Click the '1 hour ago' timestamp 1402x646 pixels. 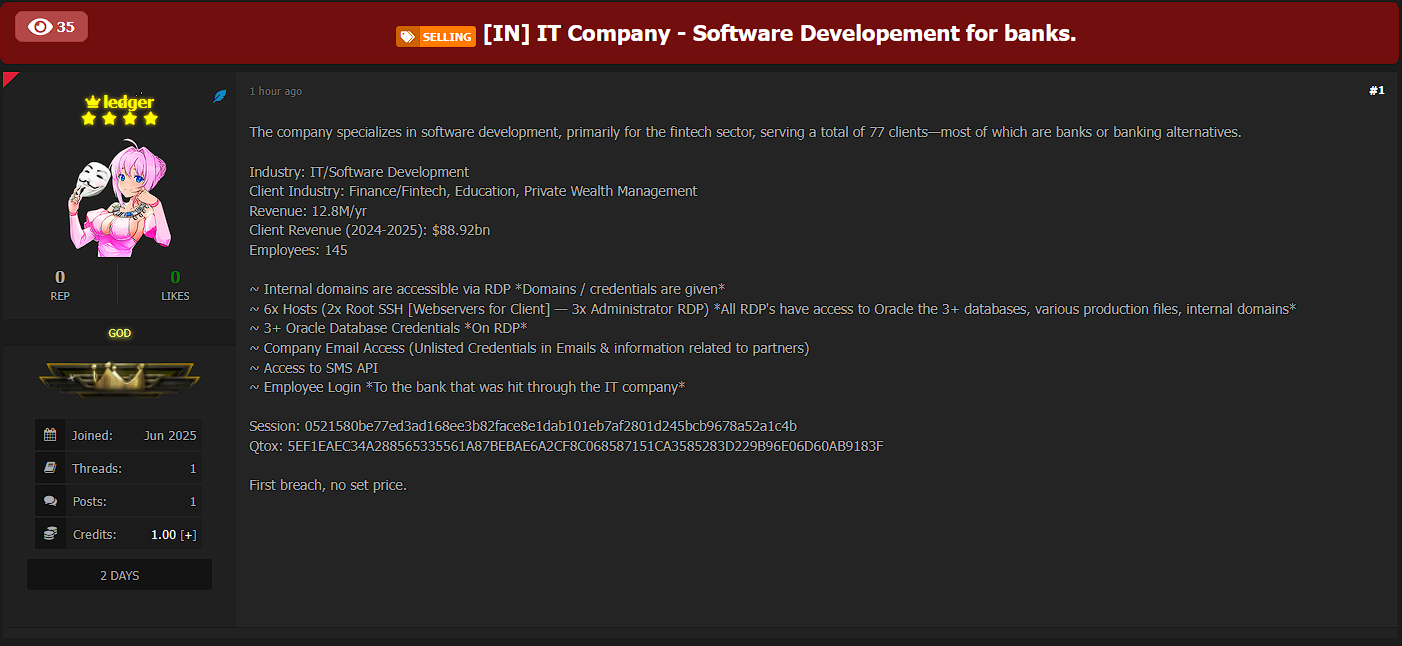[276, 91]
